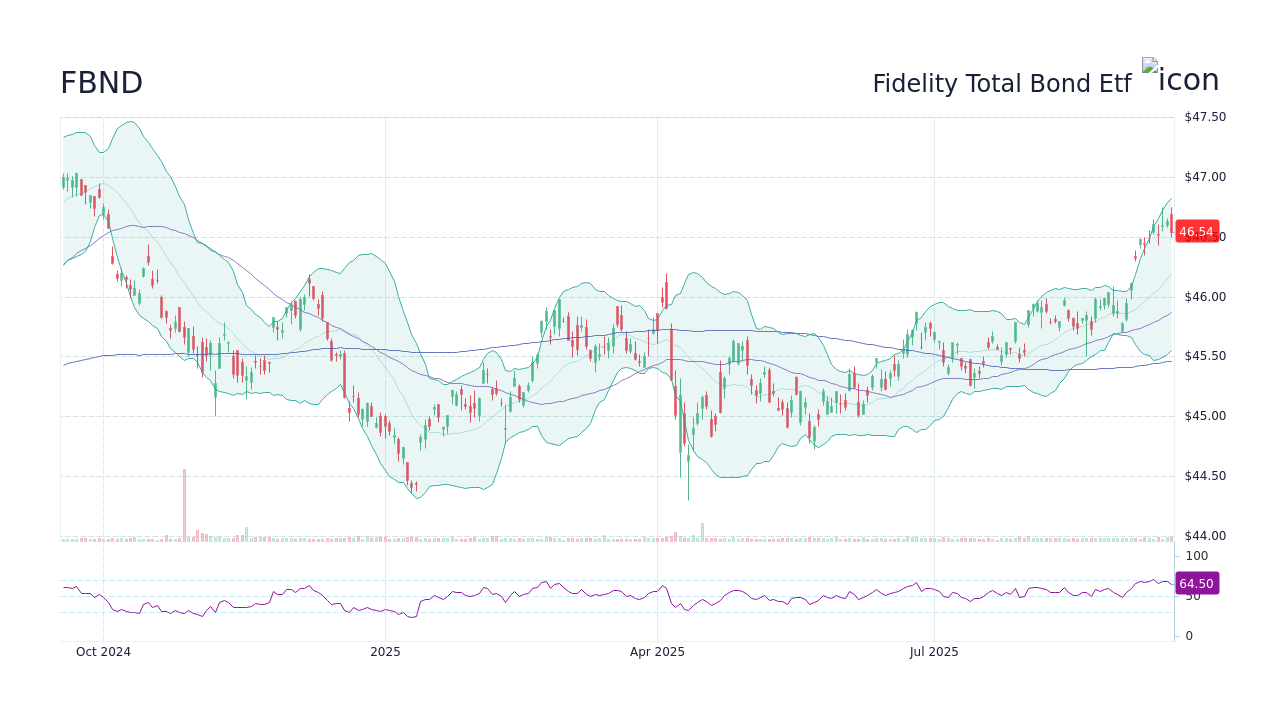This screenshot has height=720, width=1280.
Task: Click the Apr 2025 axis label
Action: pos(657,651)
